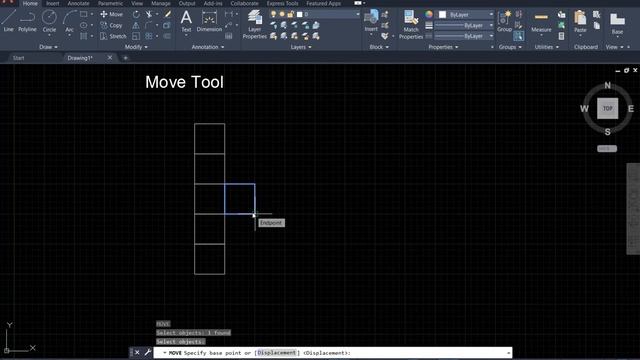Select the Measure tool
Image resolution: width=640 pixels, height=360 pixels.
point(541,22)
